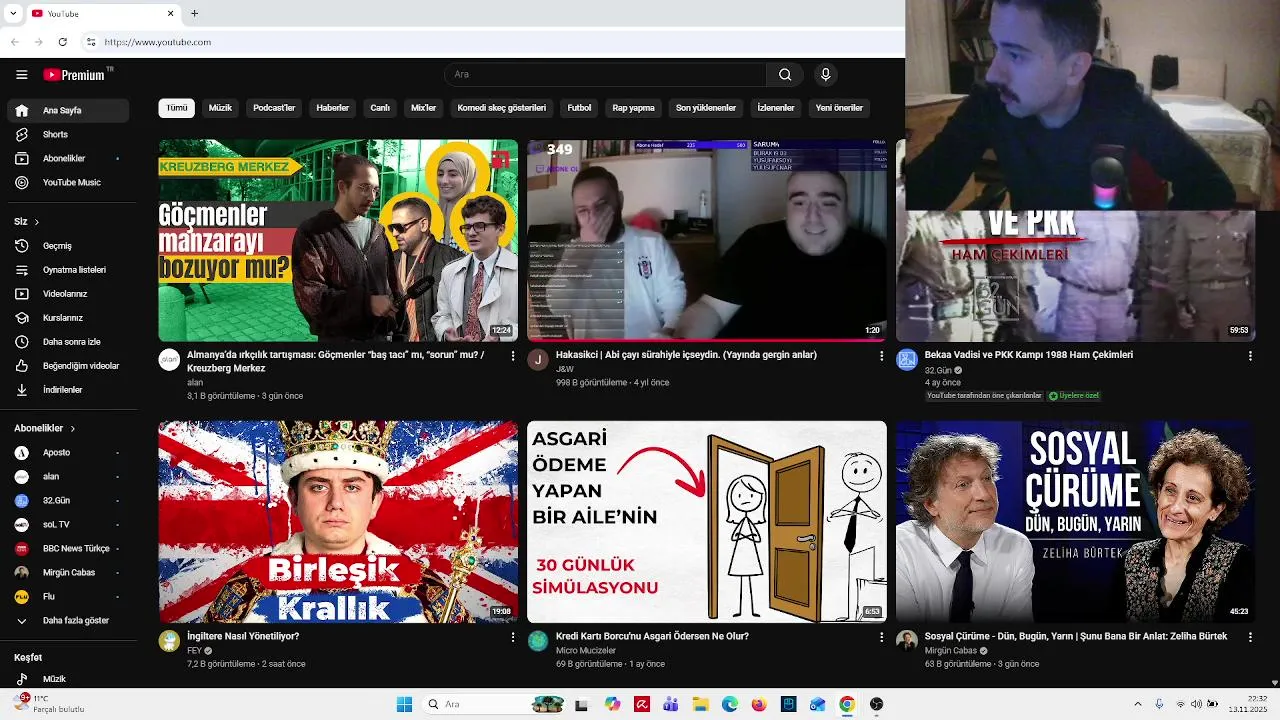Open the new tab plus button
Image resolution: width=1280 pixels, height=720 pixels.
click(194, 13)
